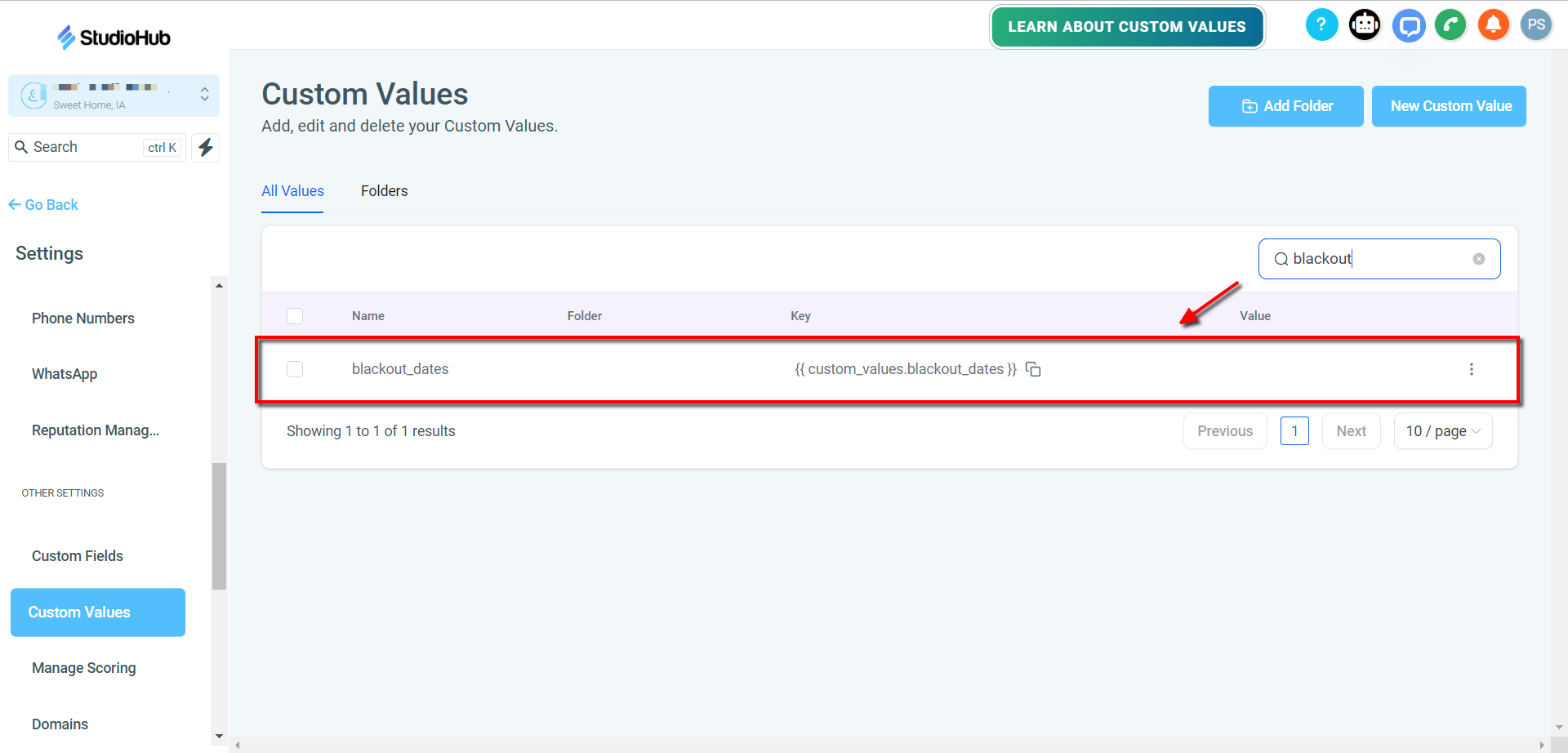Screen dimensions: 1568x753
Task: Switch to the All Values tab
Action: coord(292,191)
